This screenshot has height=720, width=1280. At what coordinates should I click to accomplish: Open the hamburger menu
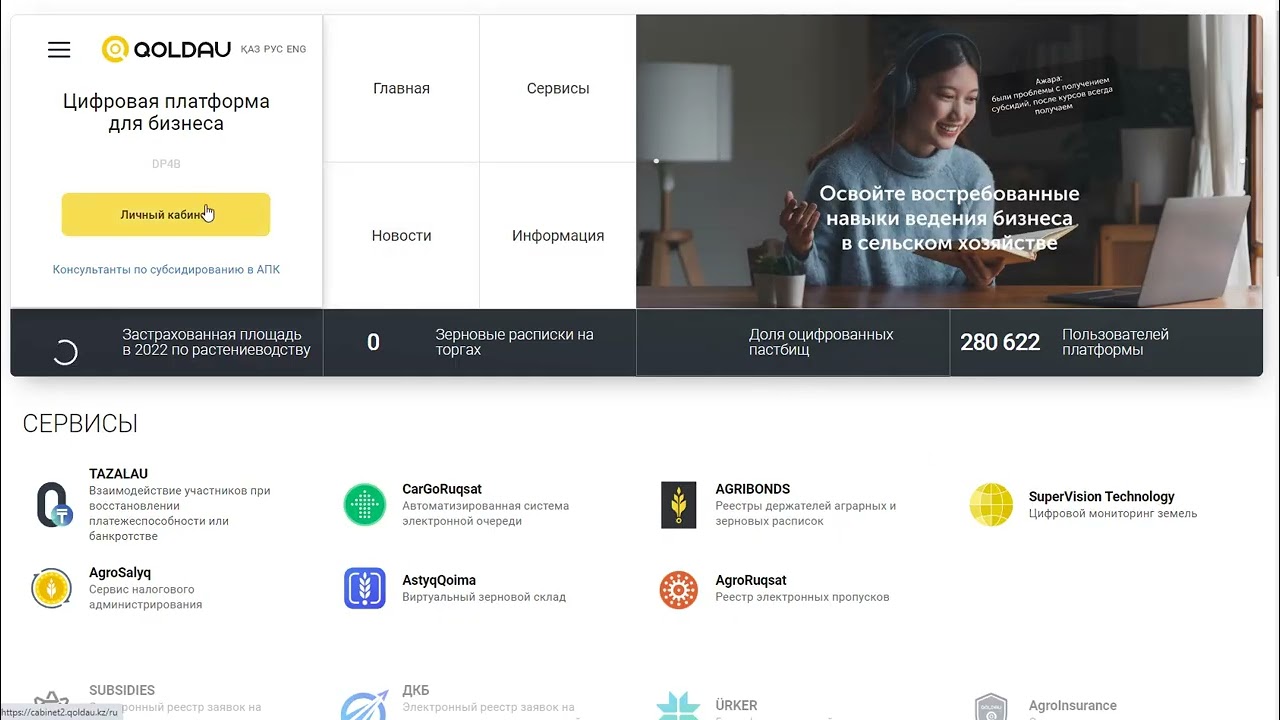[59, 50]
